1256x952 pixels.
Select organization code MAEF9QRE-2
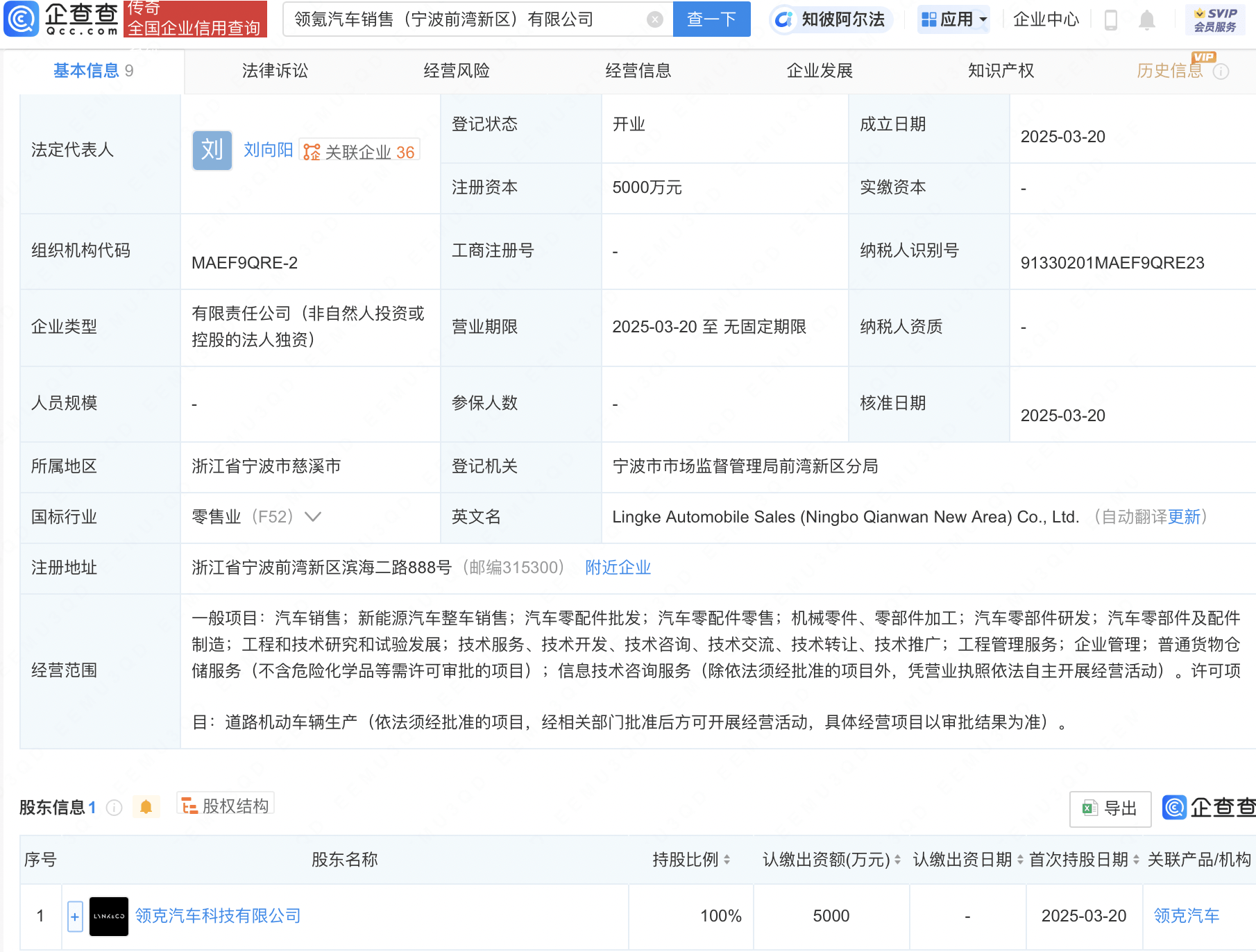(244, 263)
